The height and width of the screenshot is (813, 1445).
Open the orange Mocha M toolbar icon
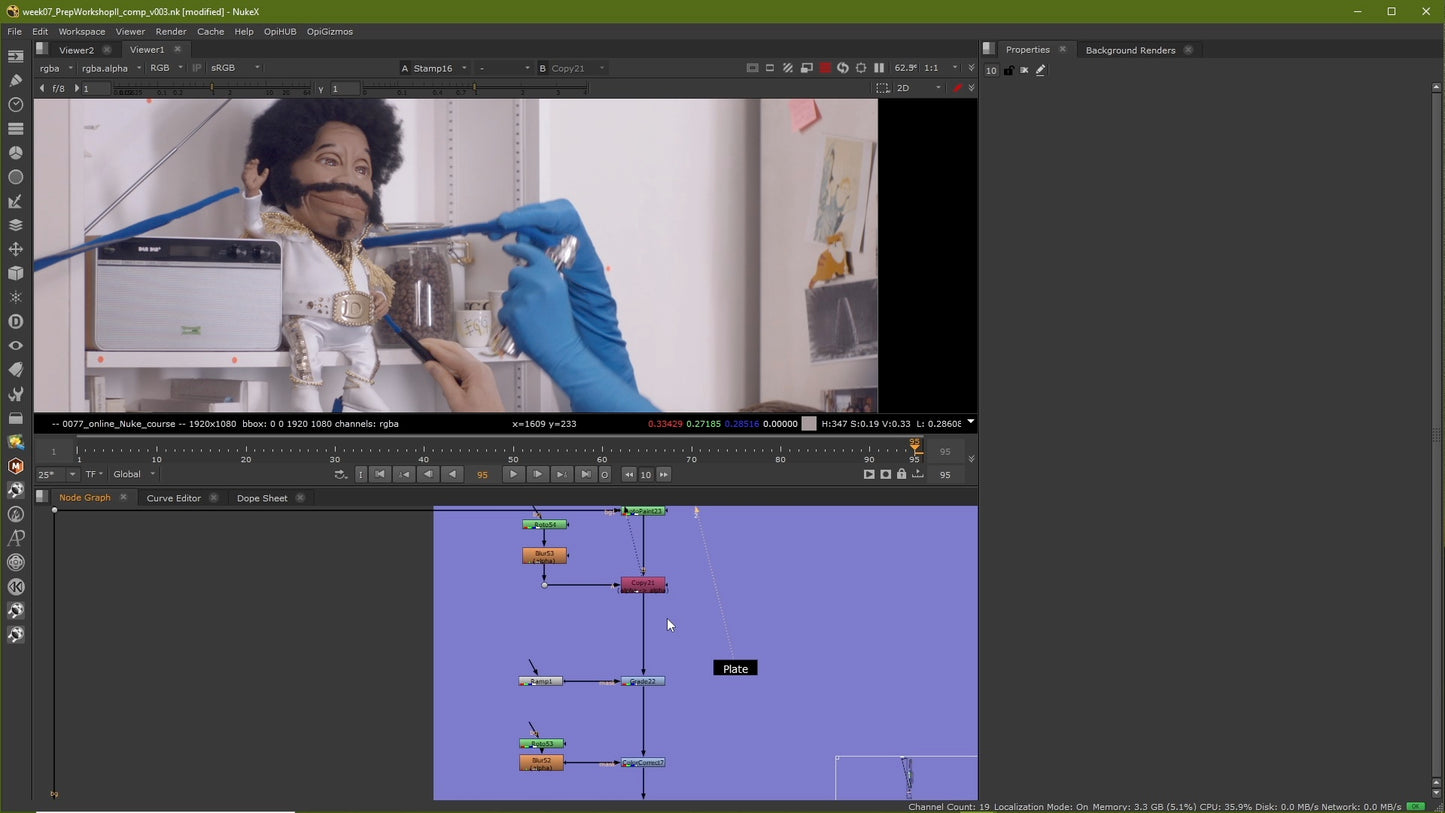[x=15, y=466]
